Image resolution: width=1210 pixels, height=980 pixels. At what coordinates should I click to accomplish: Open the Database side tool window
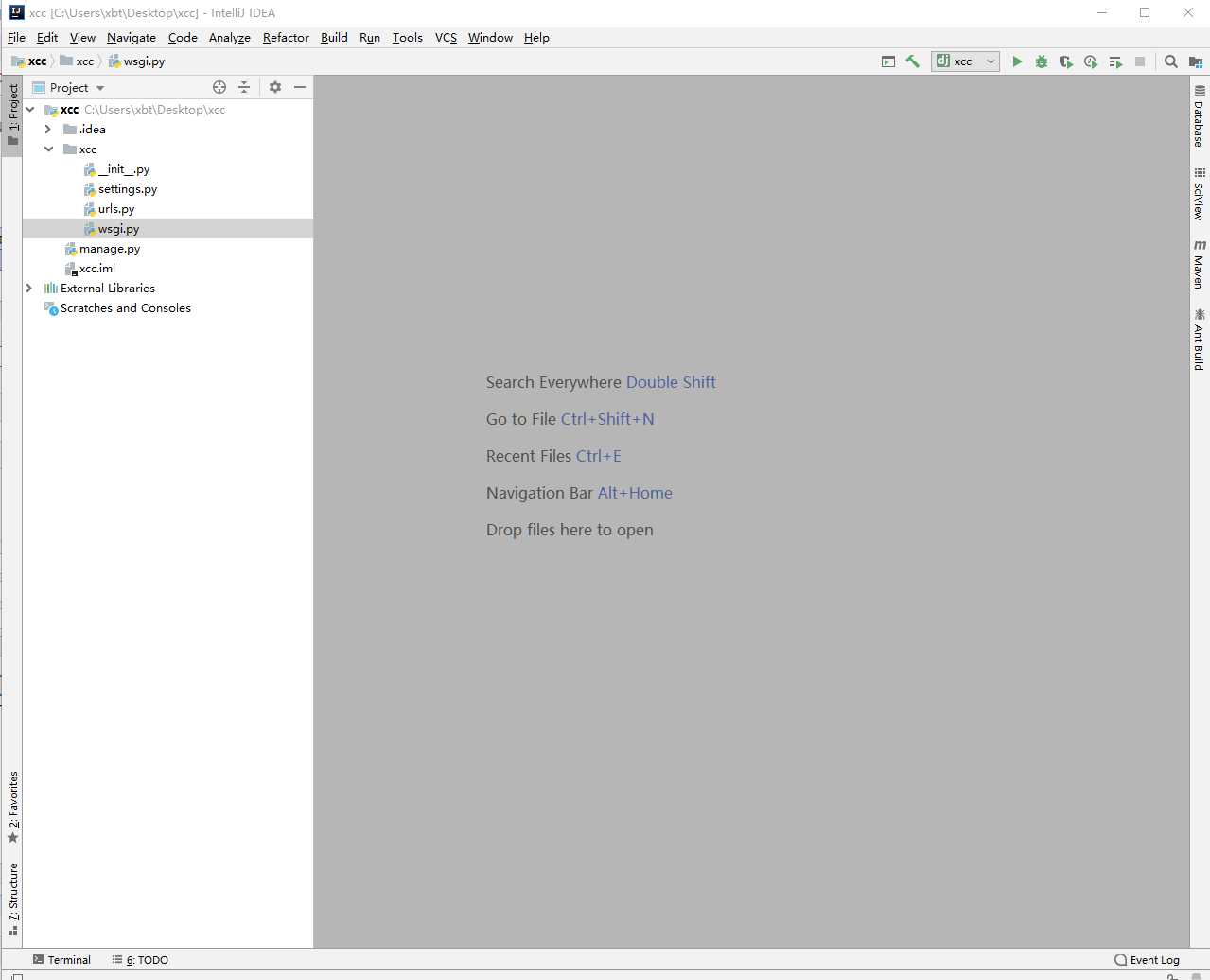pos(1199,116)
